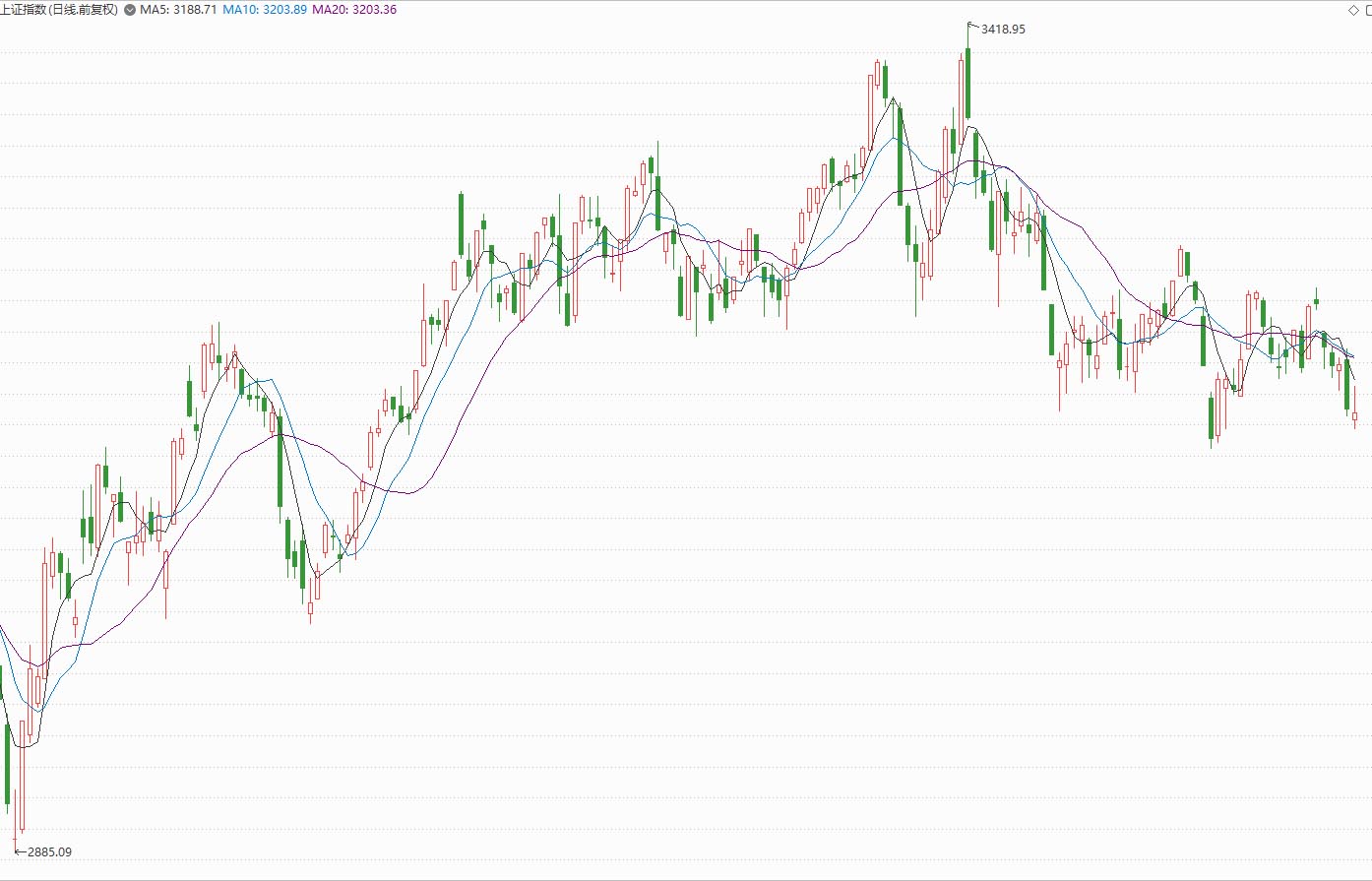The width and height of the screenshot is (1372, 881).
Task: Click the MA10 value 3203.89
Action: pos(284,10)
